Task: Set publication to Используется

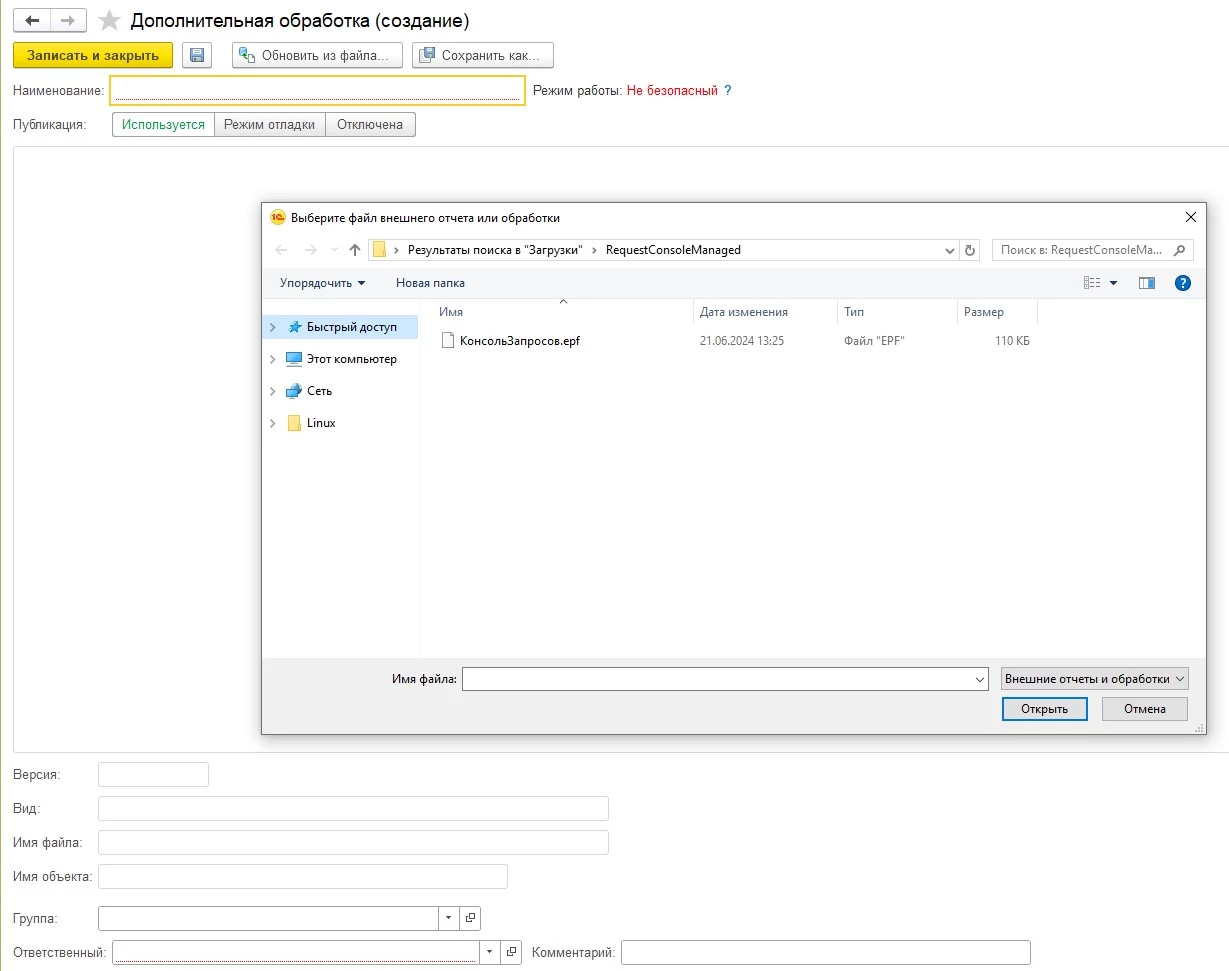Action: pyautogui.click(x=163, y=125)
